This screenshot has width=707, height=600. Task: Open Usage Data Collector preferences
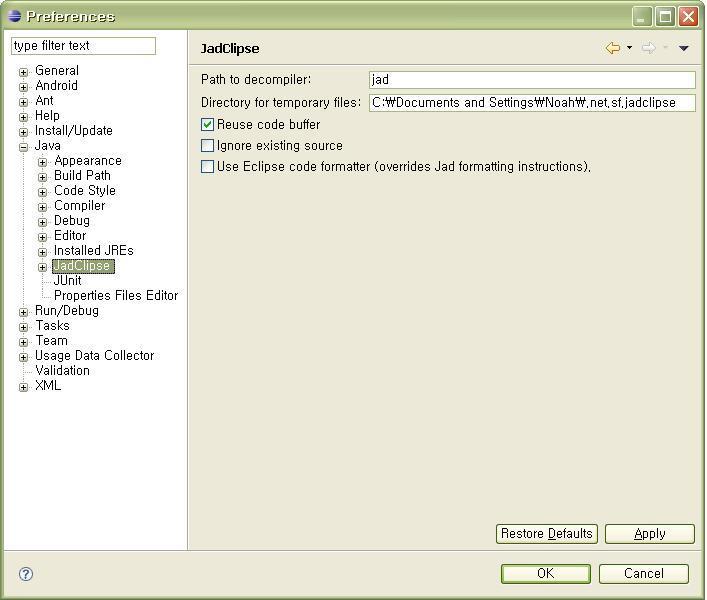[x=95, y=356]
